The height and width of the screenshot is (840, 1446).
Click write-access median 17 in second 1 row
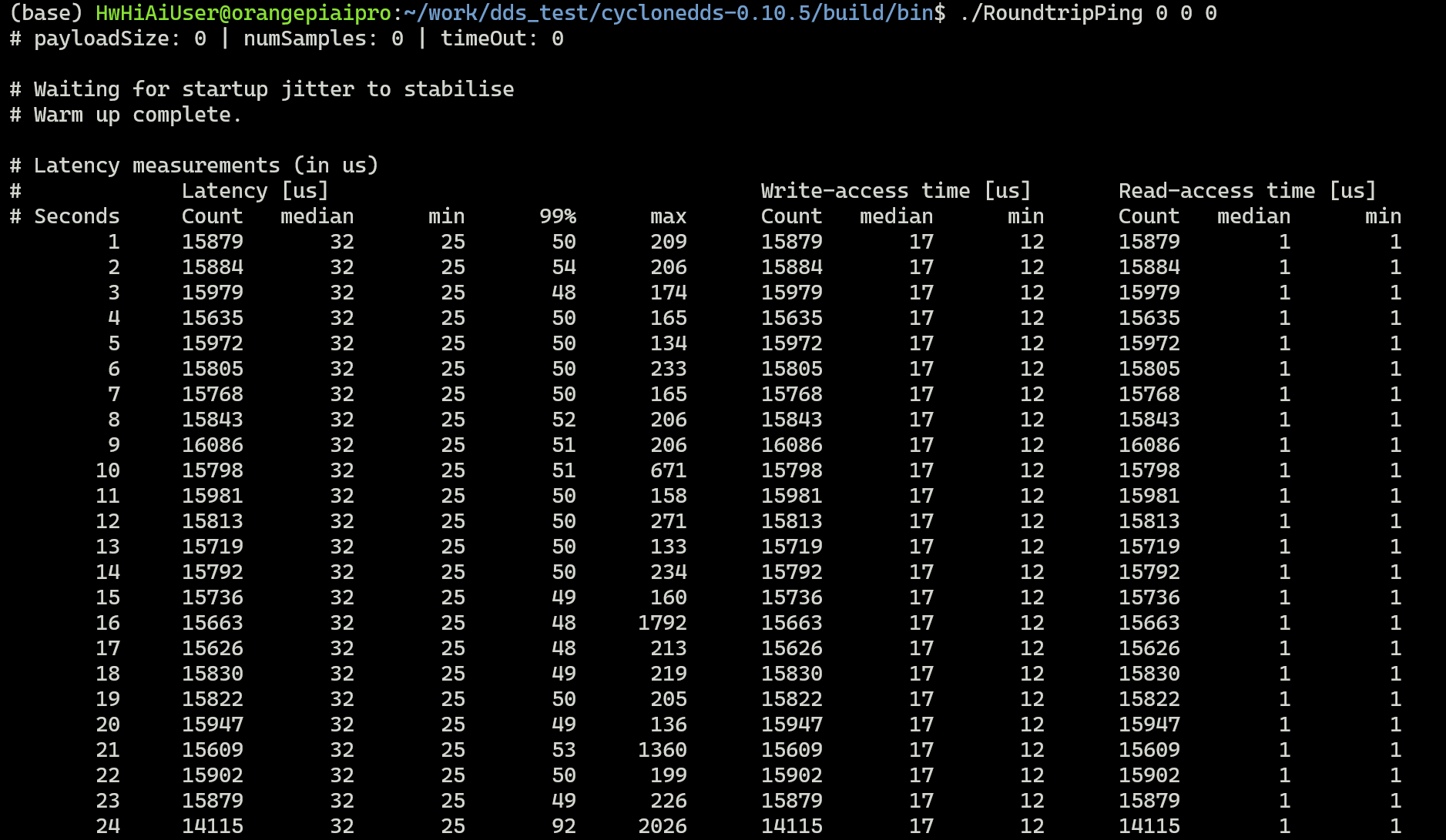(921, 242)
